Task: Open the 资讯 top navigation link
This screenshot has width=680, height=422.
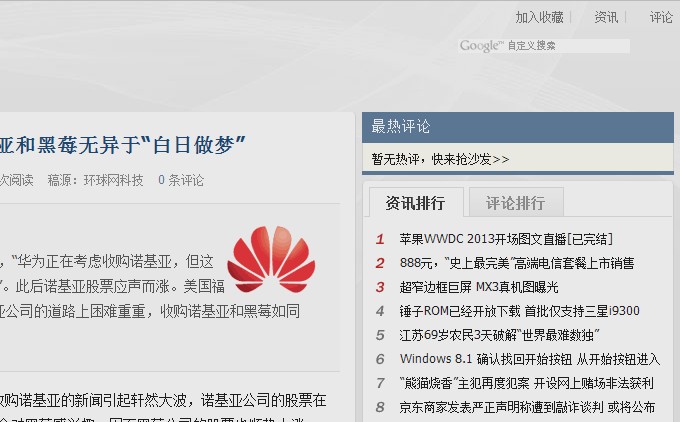Action: tap(606, 17)
